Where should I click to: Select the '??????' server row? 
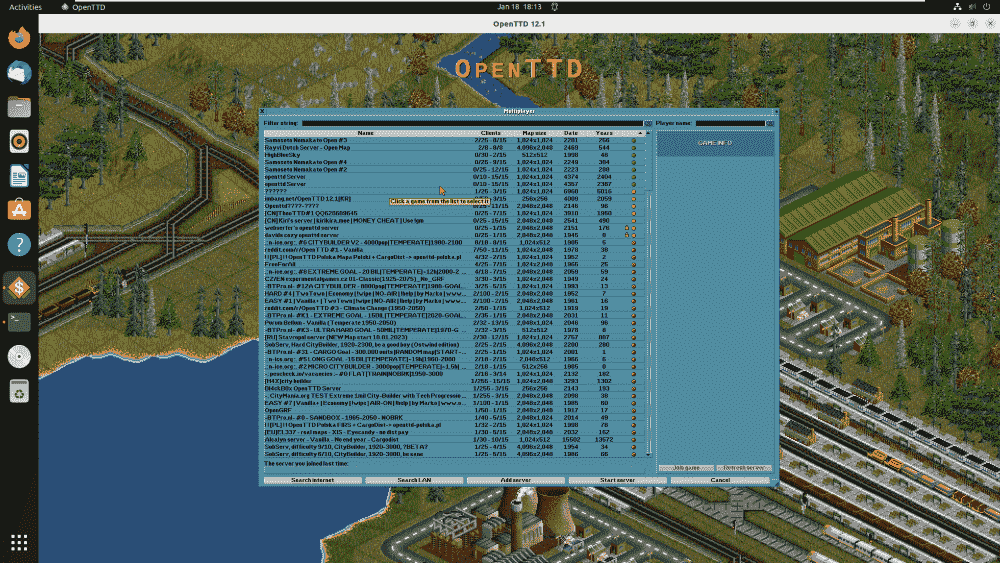pyautogui.click(x=454, y=191)
